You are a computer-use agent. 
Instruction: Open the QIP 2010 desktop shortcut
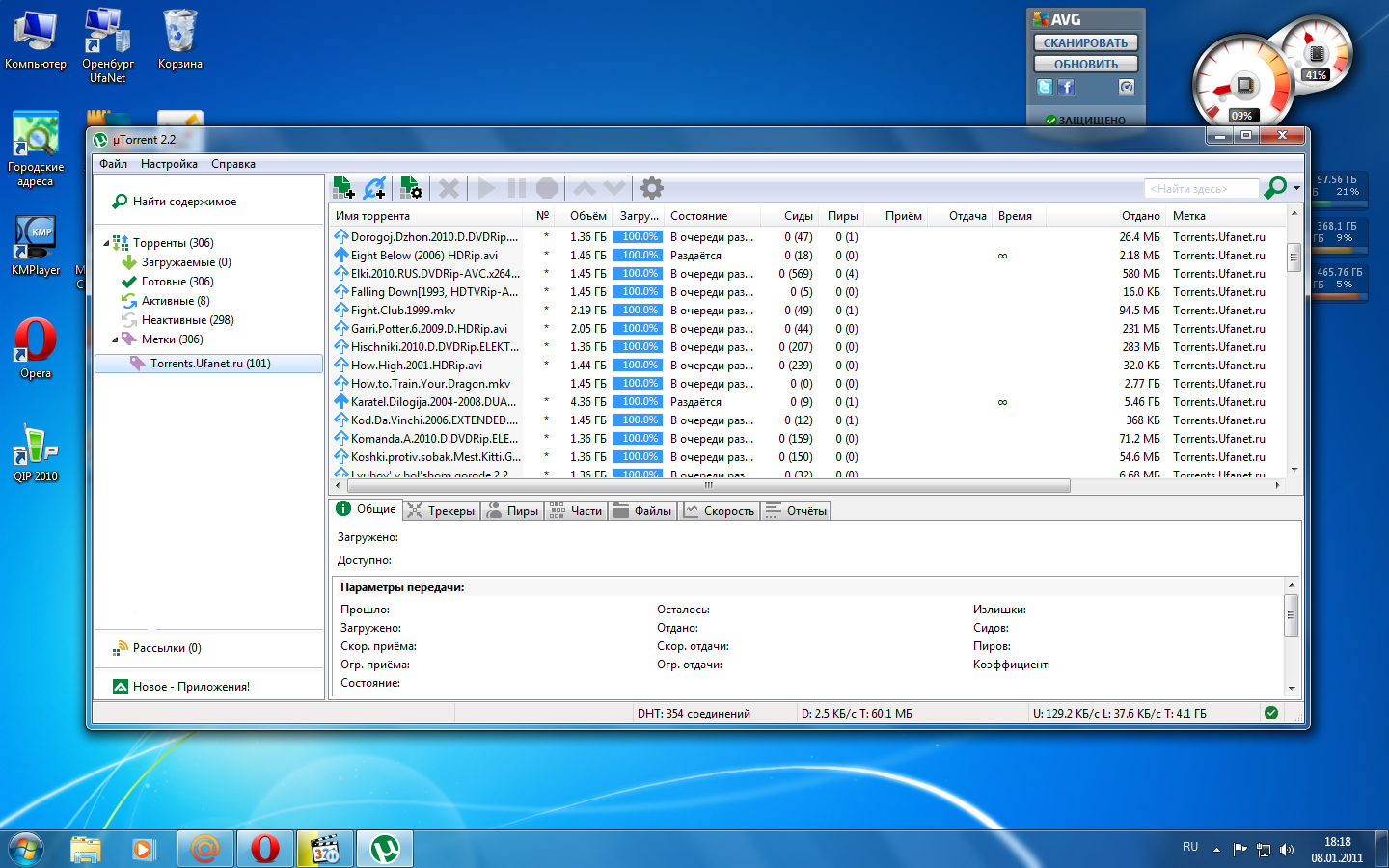pyautogui.click(x=36, y=453)
